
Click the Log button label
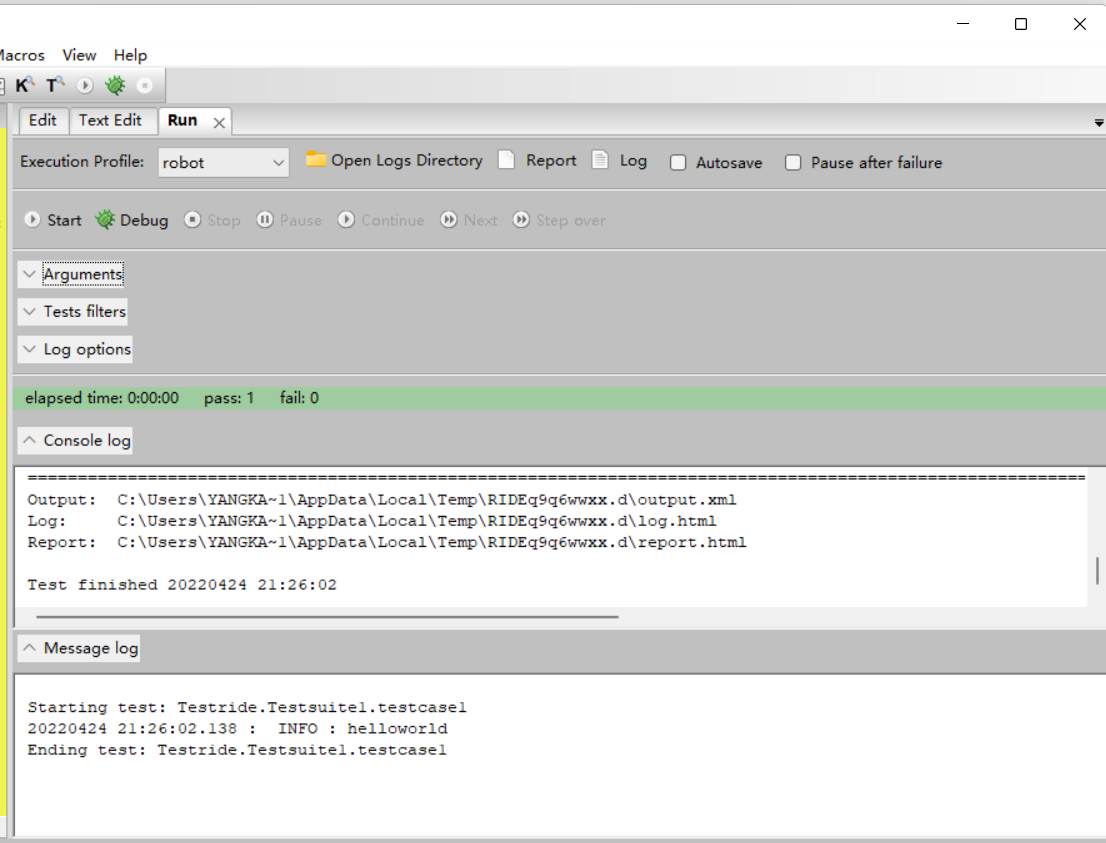click(x=633, y=161)
